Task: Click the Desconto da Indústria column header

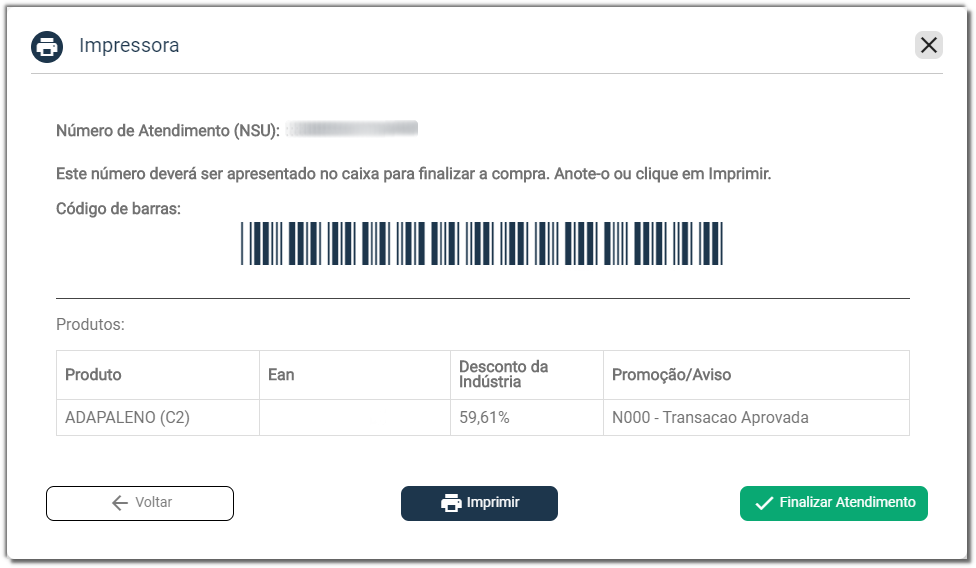Action: [504, 375]
